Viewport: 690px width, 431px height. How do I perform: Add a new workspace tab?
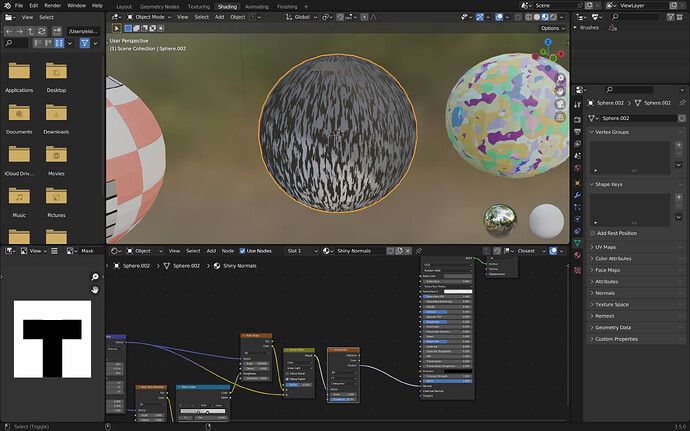click(x=306, y=7)
